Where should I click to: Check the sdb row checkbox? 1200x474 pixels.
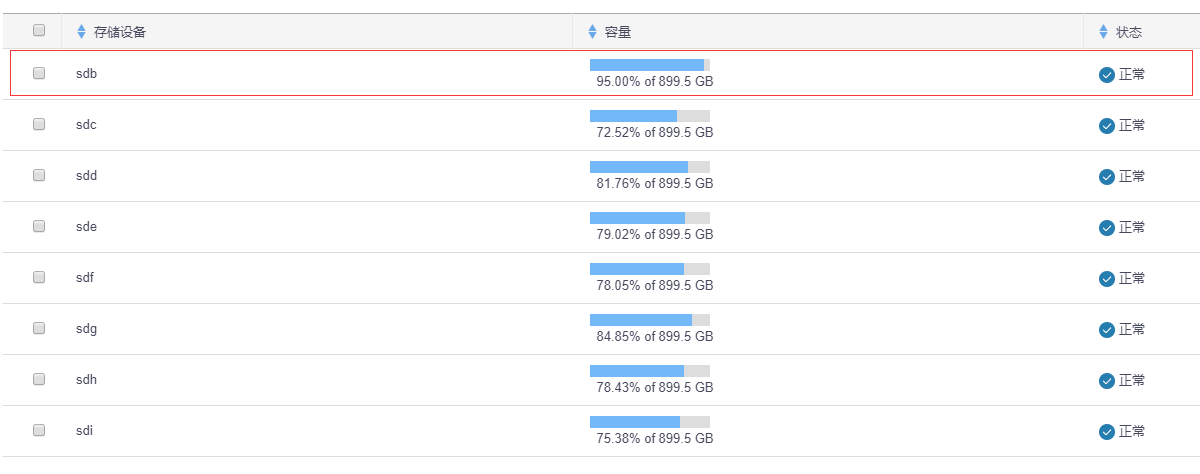tap(39, 73)
